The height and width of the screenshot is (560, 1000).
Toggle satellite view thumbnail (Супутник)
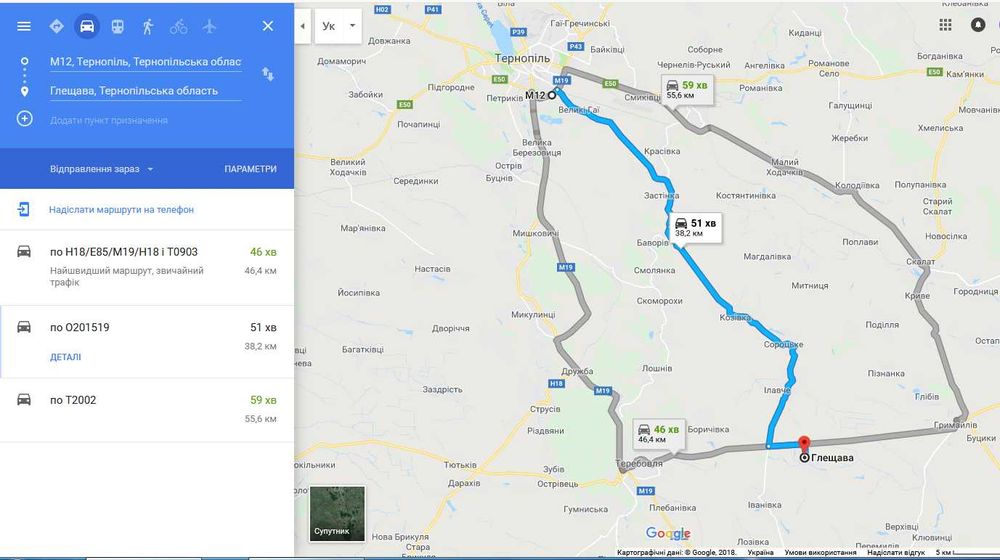pos(337,513)
